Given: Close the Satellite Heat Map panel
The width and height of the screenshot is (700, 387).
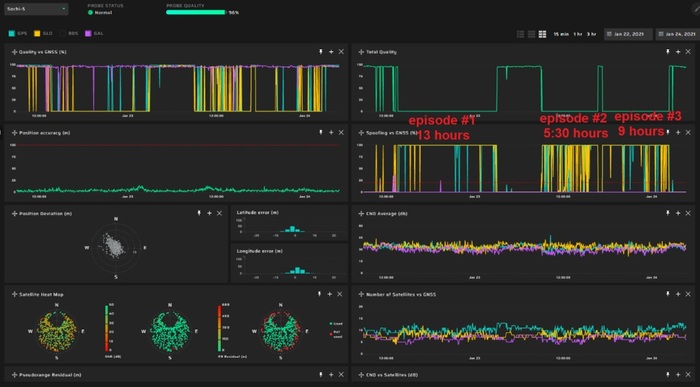Looking at the screenshot, I should click(340, 294).
